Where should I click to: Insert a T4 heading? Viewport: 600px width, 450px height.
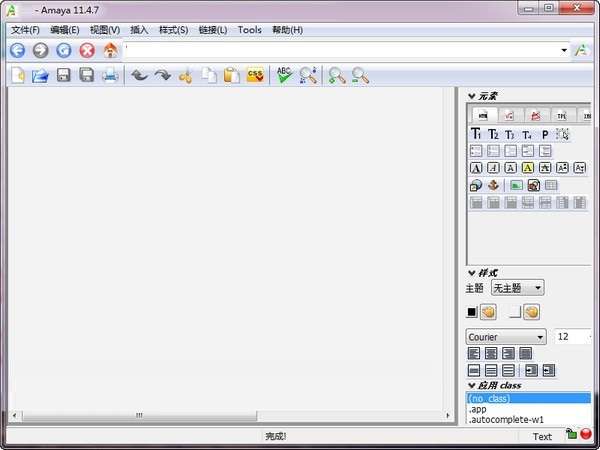coord(527,135)
